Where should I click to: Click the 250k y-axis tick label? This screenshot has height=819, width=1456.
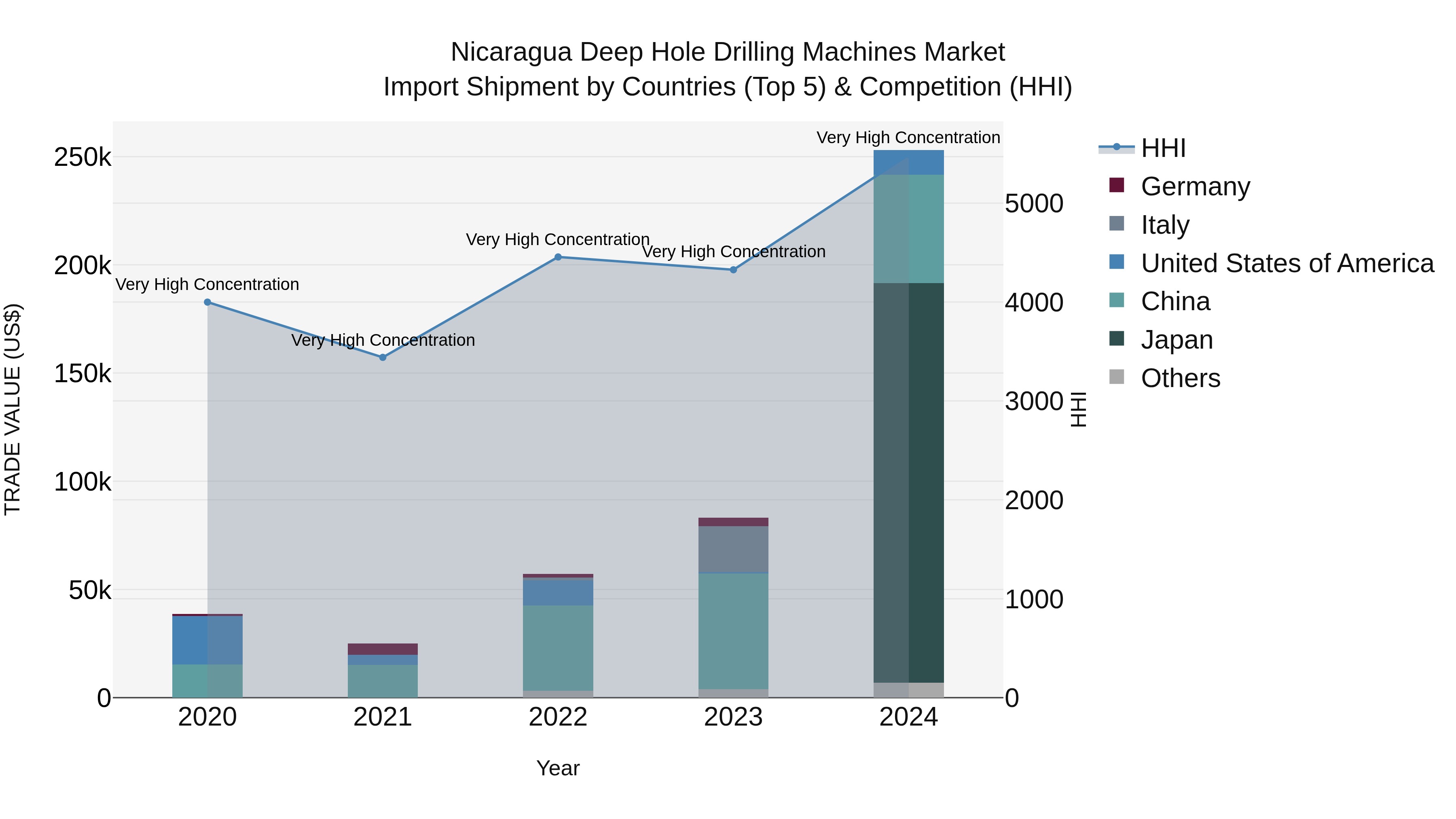click(83, 157)
